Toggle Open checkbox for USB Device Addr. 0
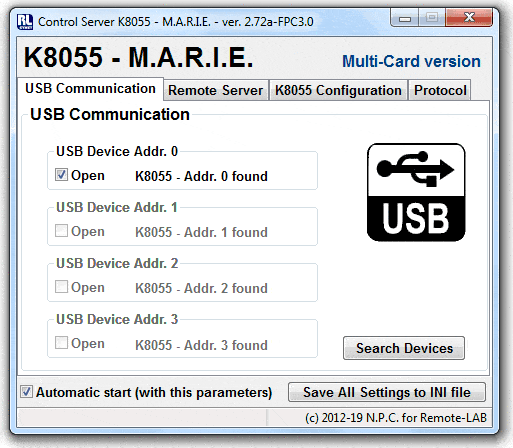 (61, 175)
